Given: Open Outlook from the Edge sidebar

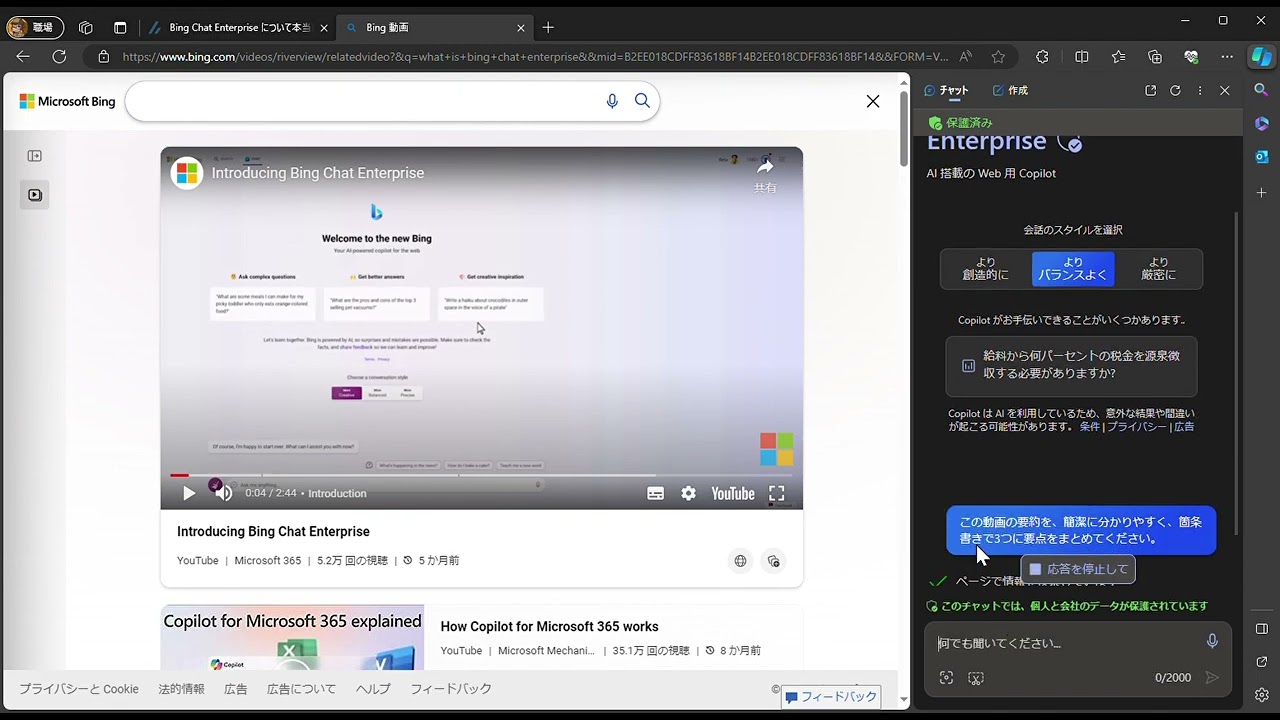Looking at the screenshot, I should pyautogui.click(x=1261, y=157).
